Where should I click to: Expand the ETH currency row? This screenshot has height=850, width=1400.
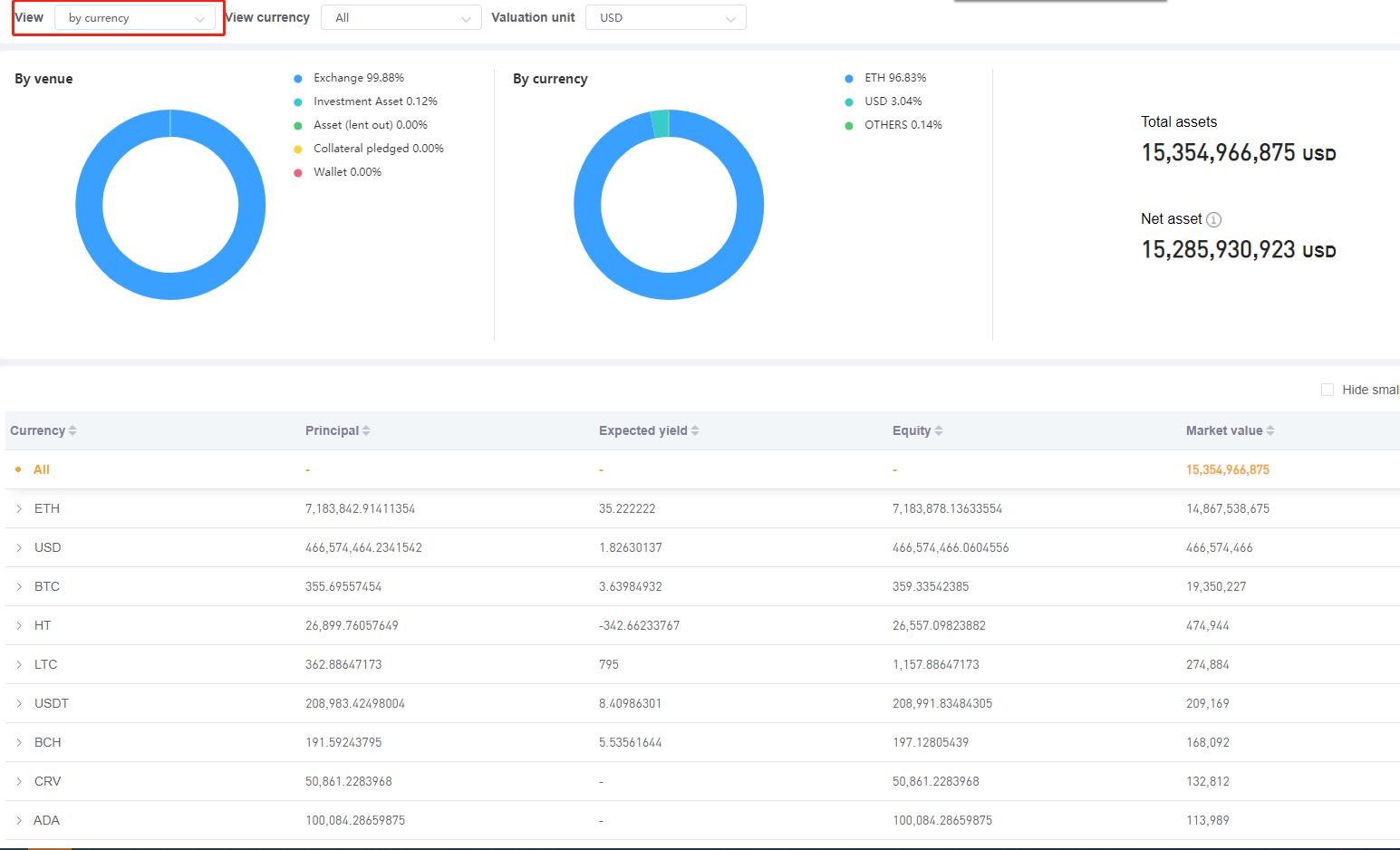click(x=19, y=508)
